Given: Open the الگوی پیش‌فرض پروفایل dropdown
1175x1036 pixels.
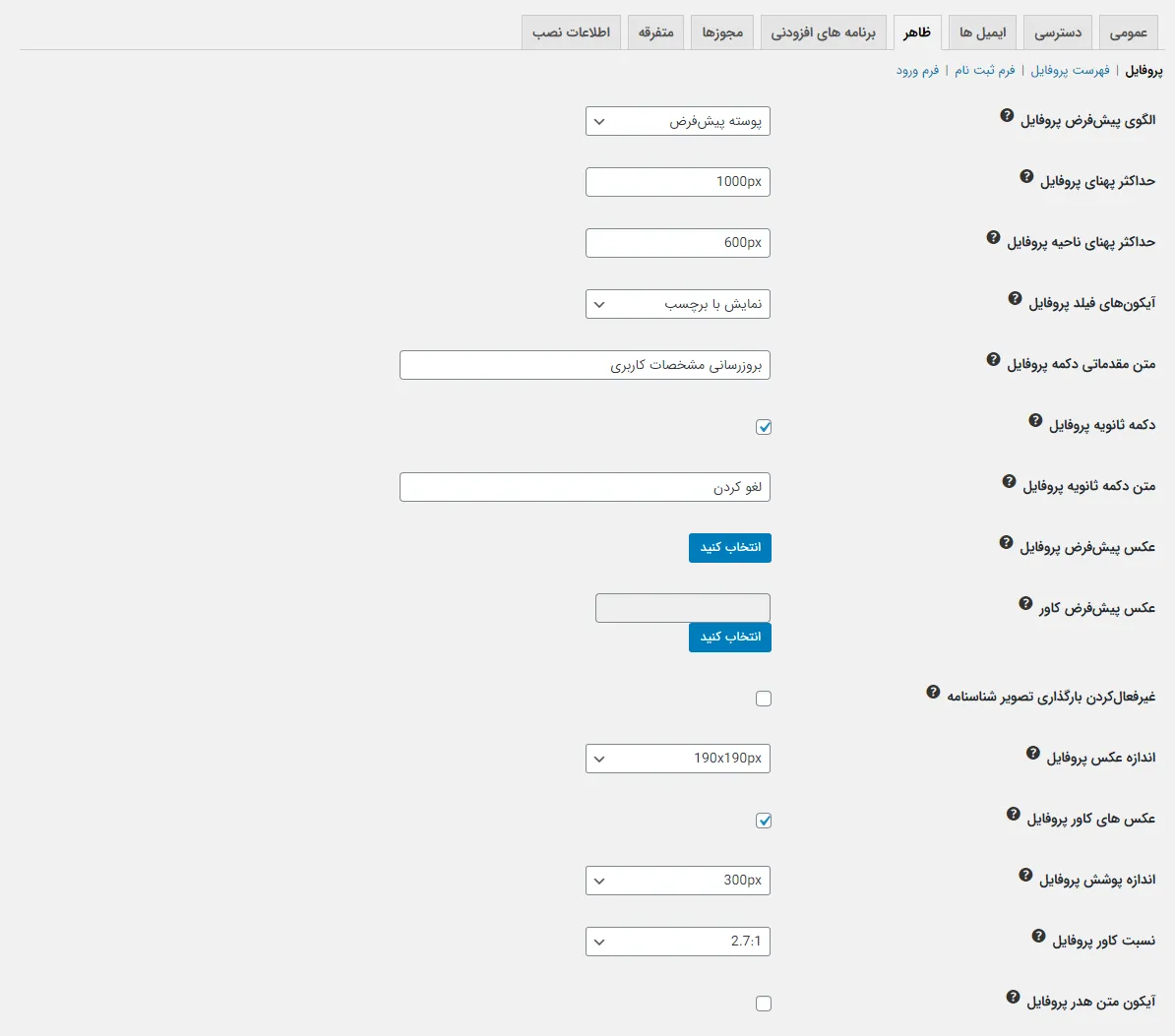Looking at the screenshot, I should click(x=677, y=121).
